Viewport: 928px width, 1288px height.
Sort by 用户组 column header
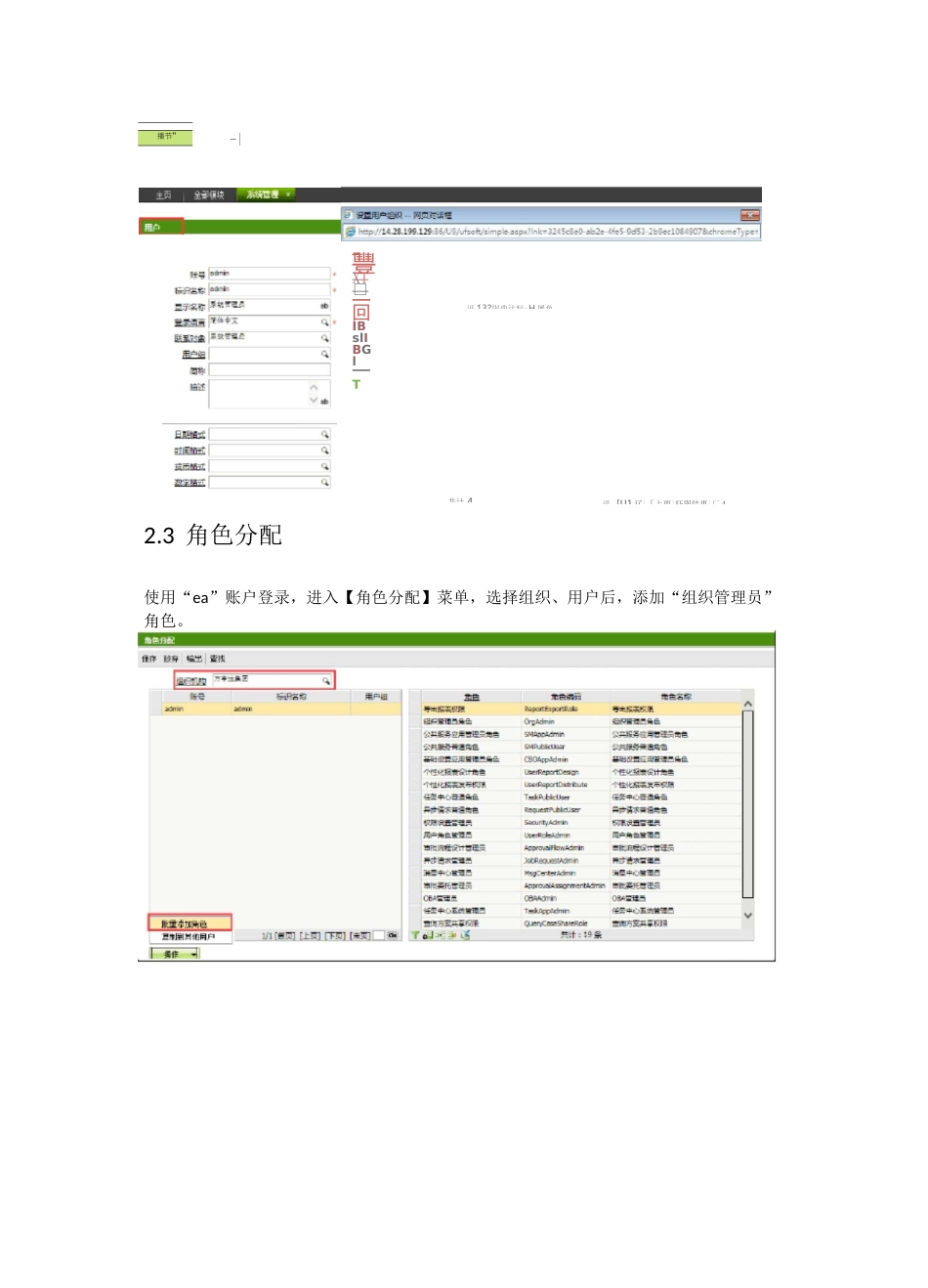coord(376,697)
